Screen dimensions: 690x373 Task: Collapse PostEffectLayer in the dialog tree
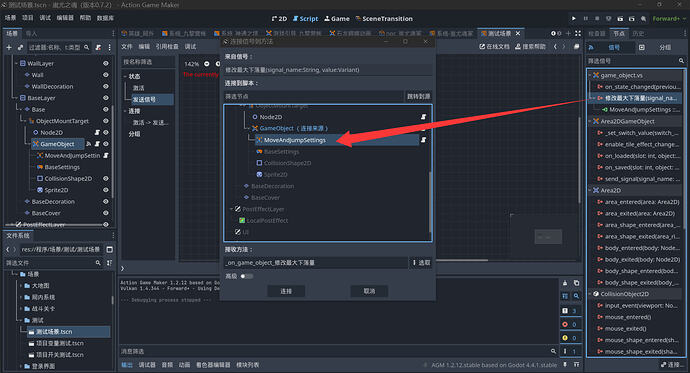(231, 209)
